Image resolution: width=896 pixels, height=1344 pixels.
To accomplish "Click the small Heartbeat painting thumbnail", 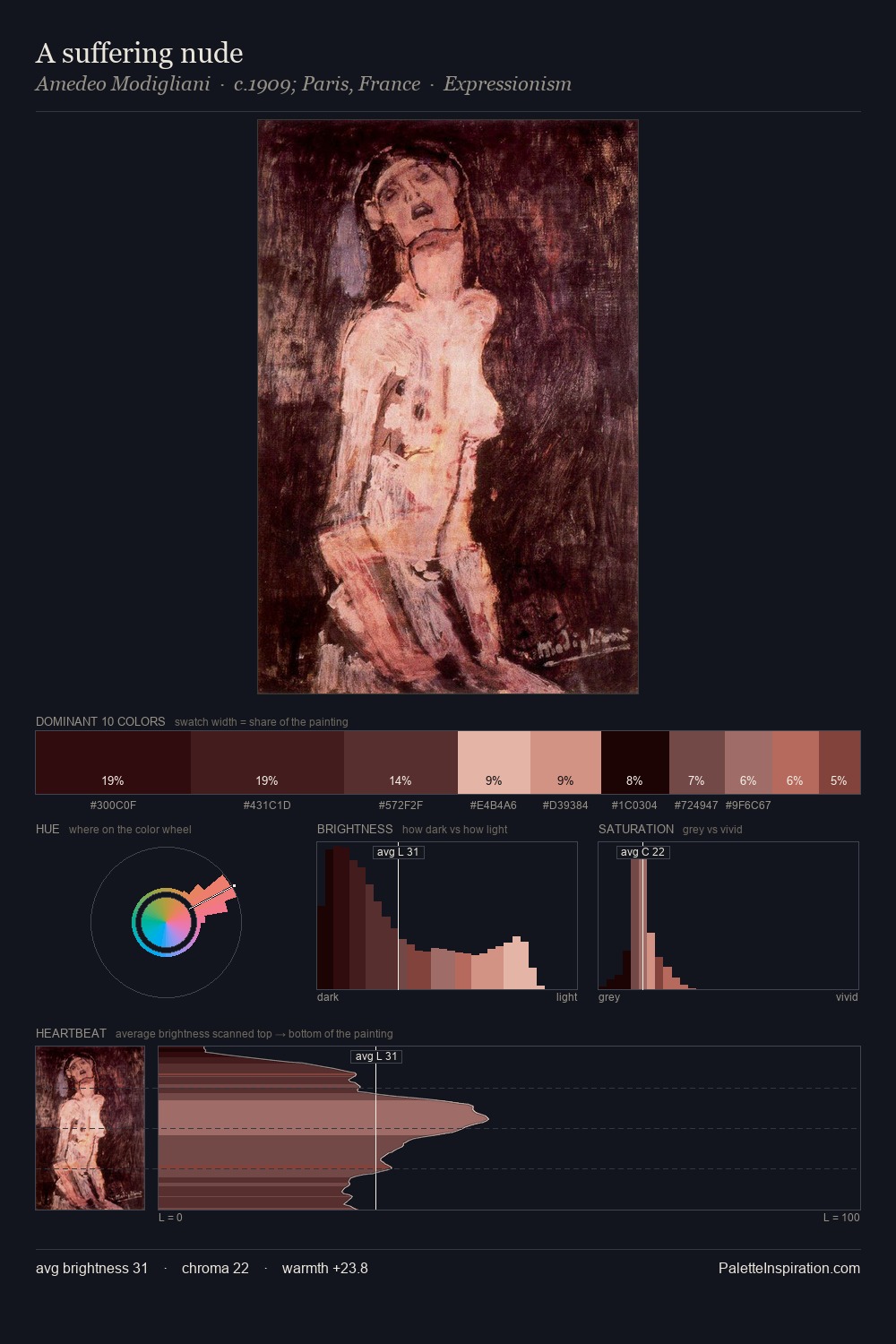I will (x=90, y=1128).
